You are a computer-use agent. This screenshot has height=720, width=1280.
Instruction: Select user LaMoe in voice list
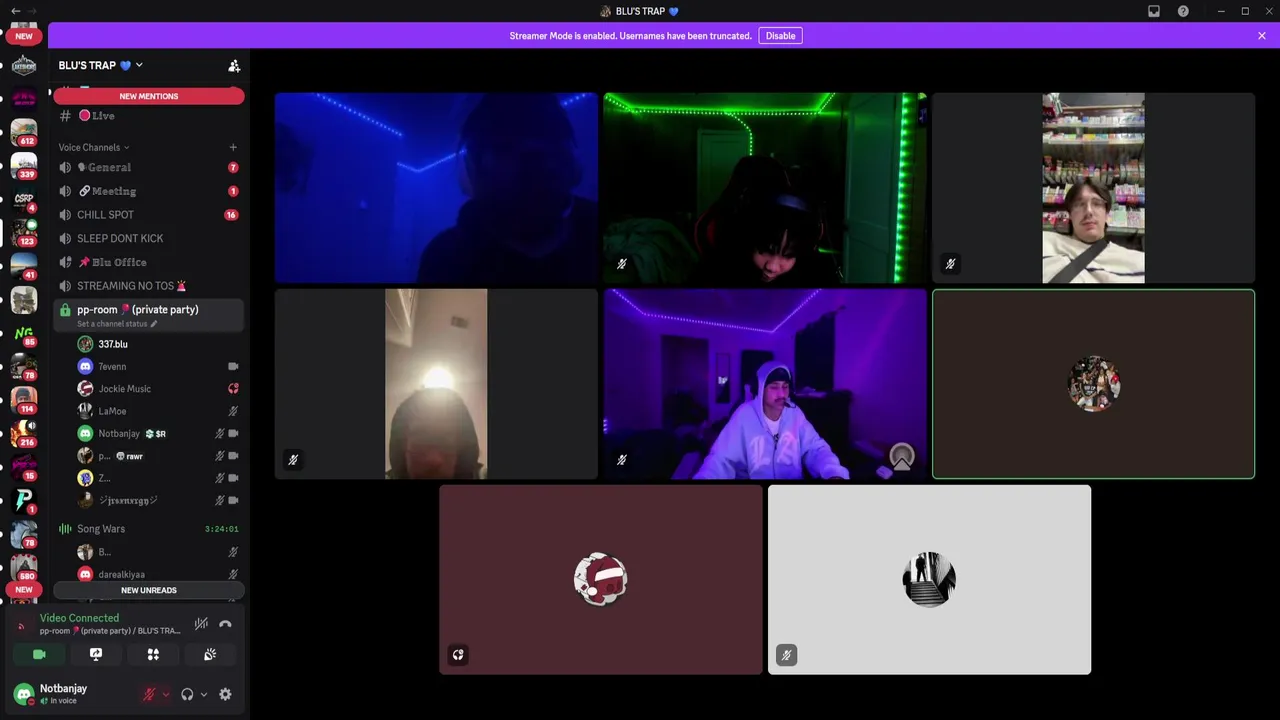click(x=158, y=411)
